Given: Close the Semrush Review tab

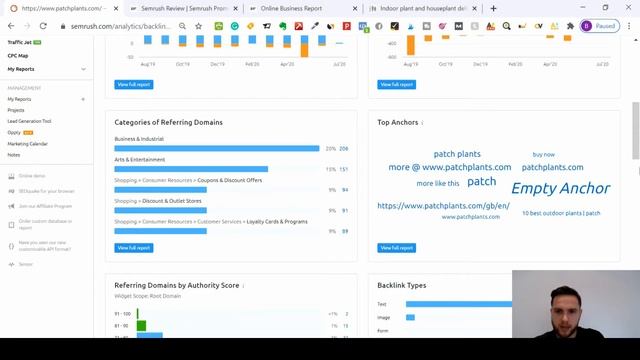Looking at the screenshot, I should [x=236, y=8].
